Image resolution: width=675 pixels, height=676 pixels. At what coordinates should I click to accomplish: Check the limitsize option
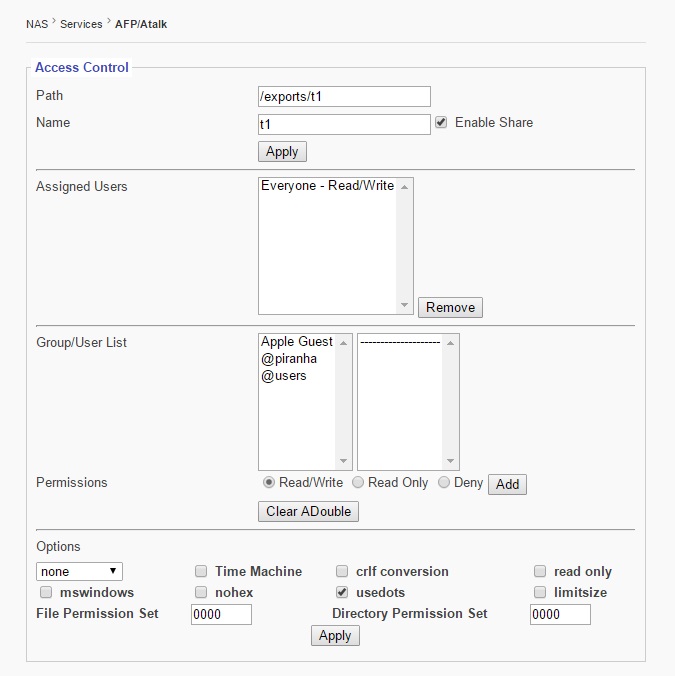[x=540, y=593]
